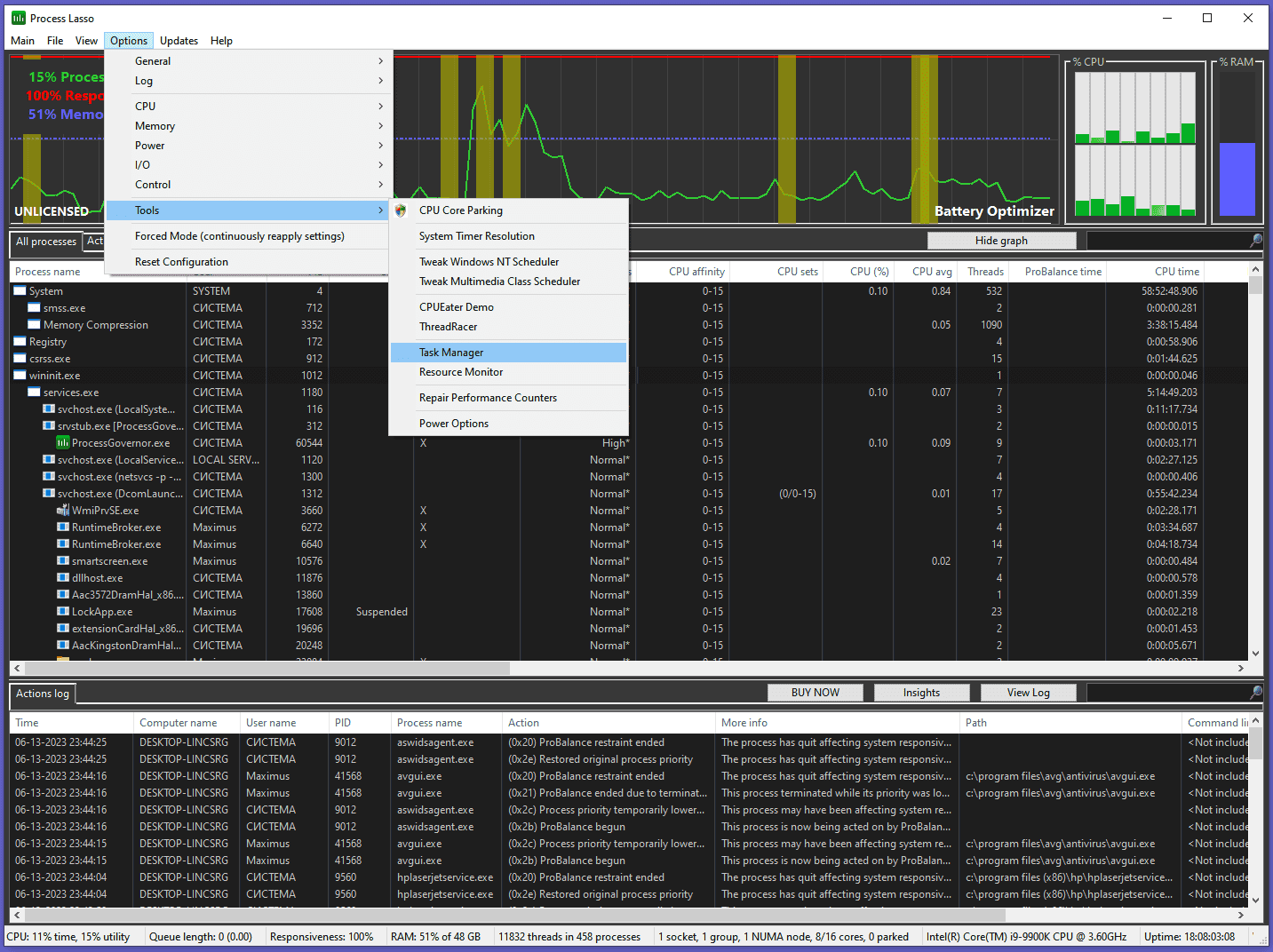Collapse the services.exe tree node
This screenshot has height=952, width=1273.
tap(34, 393)
